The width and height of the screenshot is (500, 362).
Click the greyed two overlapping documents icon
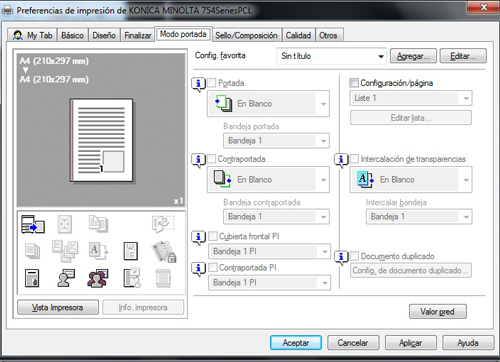pyautogui.click(x=98, y=224)
